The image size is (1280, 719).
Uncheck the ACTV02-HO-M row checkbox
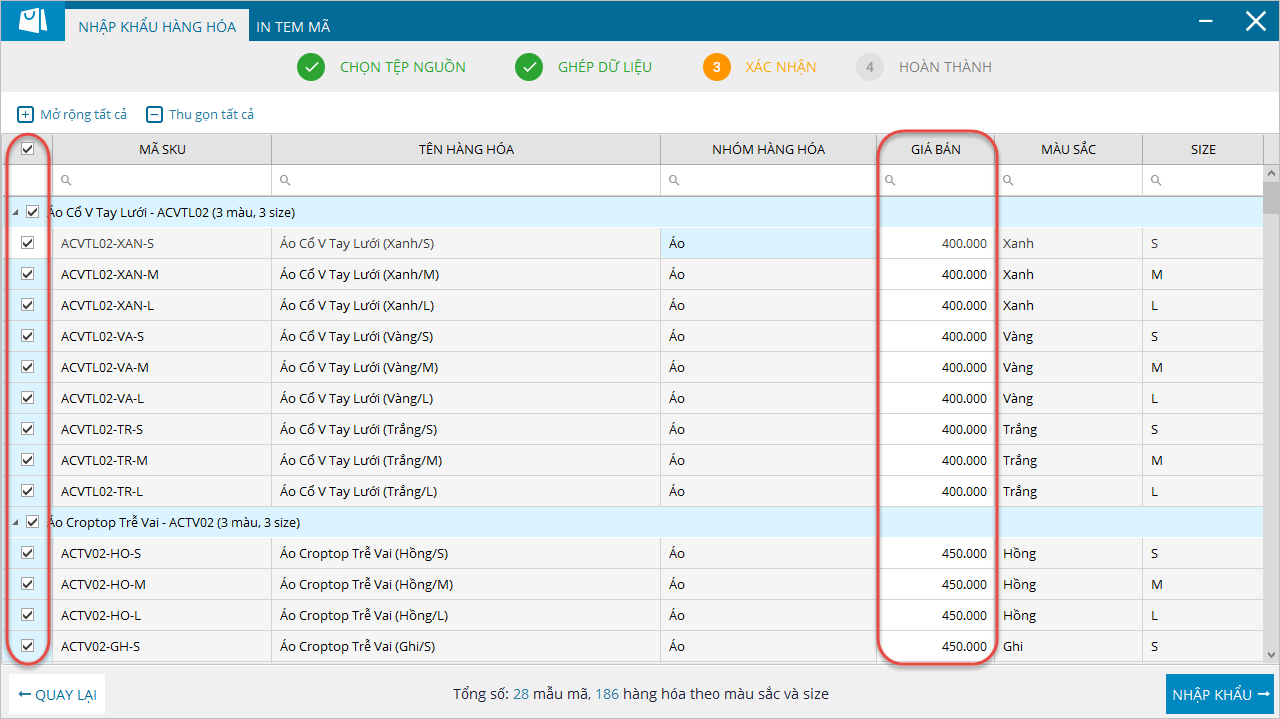[28, 584]
